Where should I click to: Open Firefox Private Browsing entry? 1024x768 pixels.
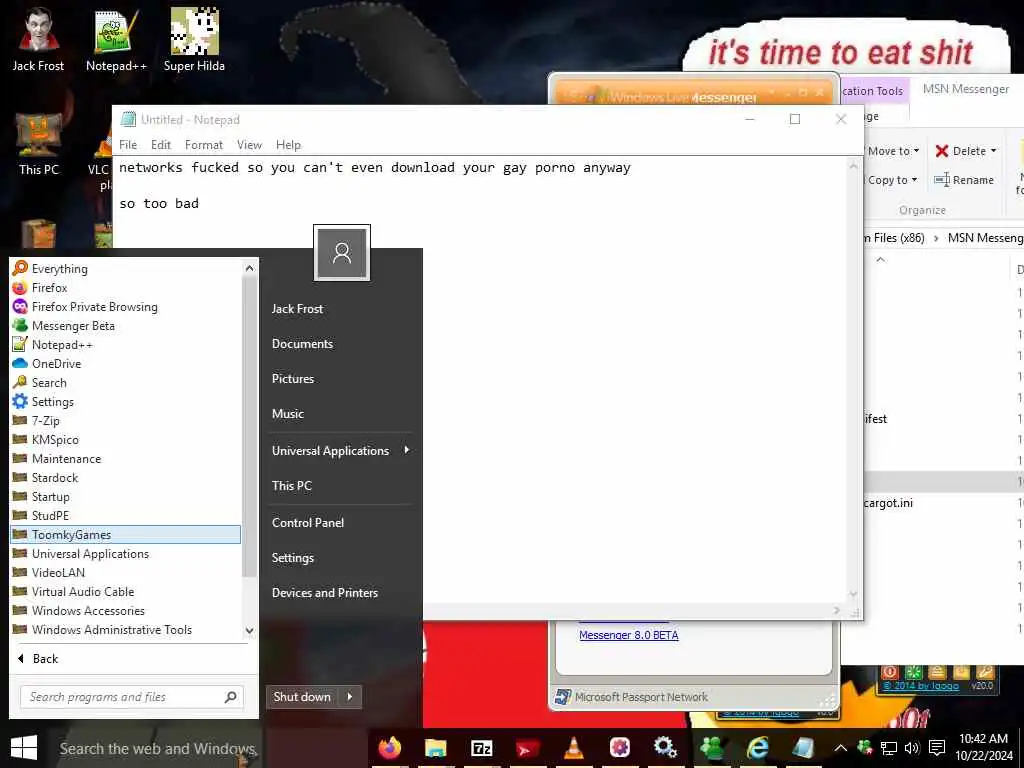(x=125, y=306)
